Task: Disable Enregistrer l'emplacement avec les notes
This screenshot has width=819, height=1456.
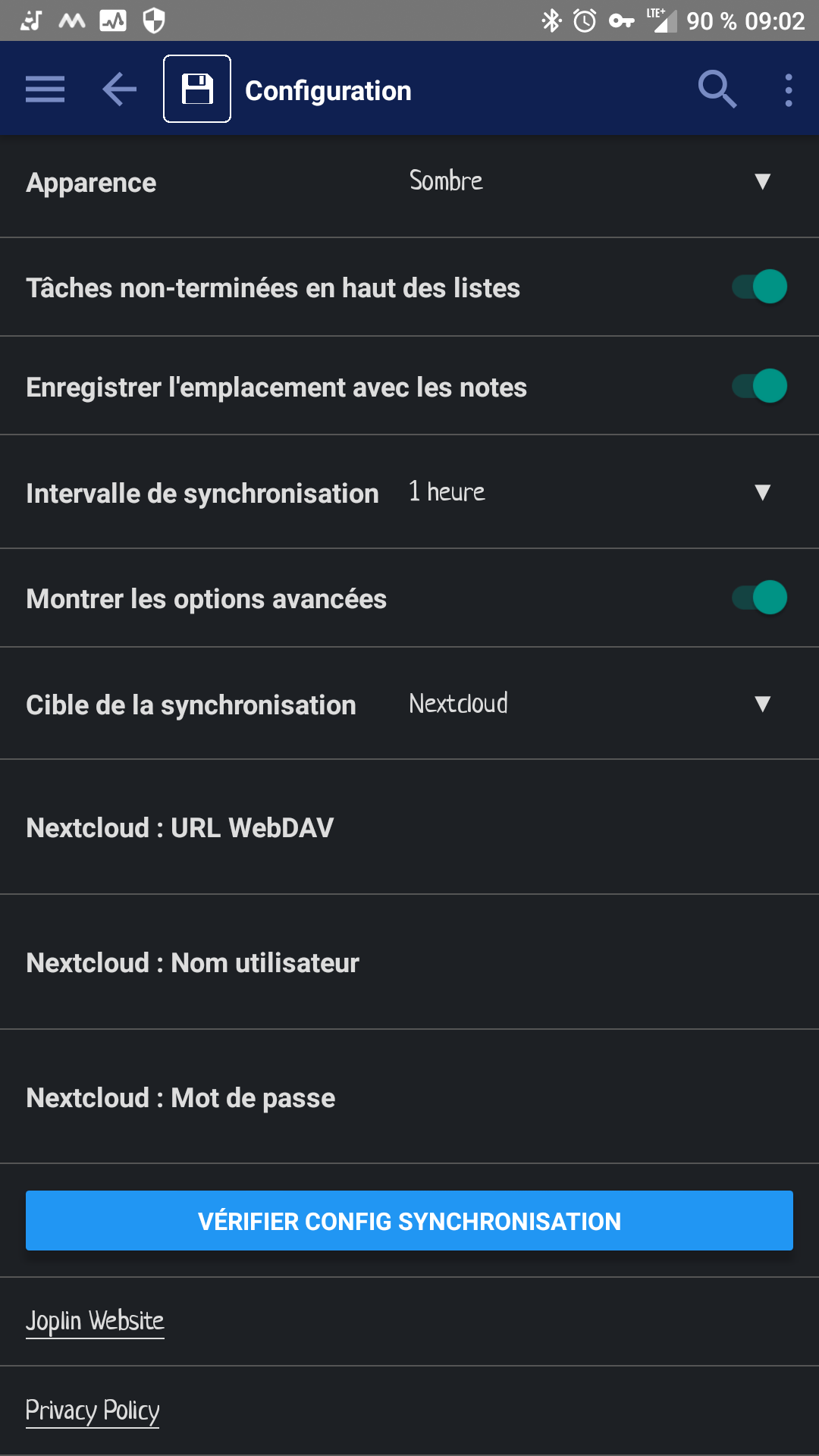Action: (x=760, y=386)
